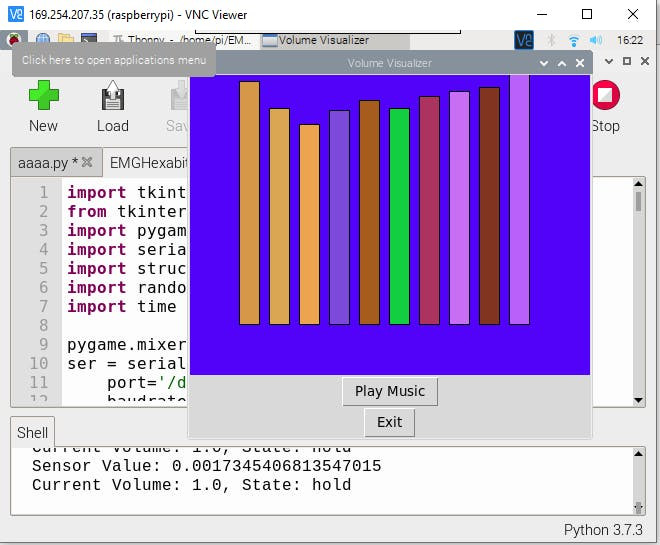
Task: Launch the web browser globe icon
Action: [x=43, y=40]
